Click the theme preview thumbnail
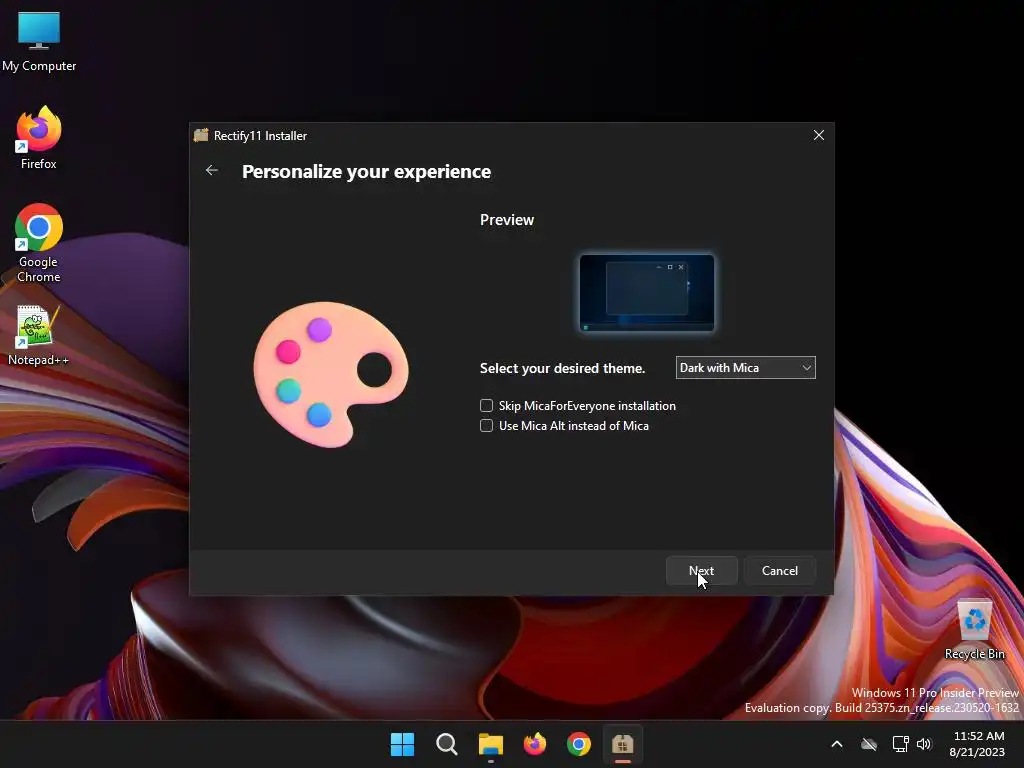This screenshot has height=768, width=1024. click(x=647, y=293)
